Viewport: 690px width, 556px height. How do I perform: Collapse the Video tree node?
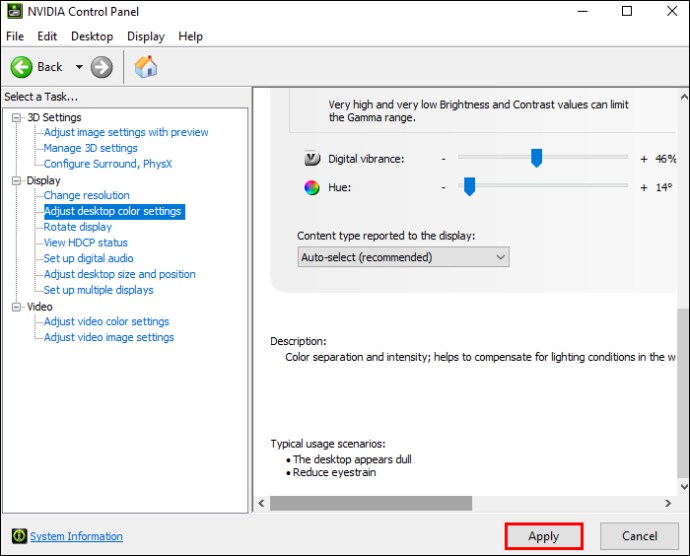click(16, 307)
